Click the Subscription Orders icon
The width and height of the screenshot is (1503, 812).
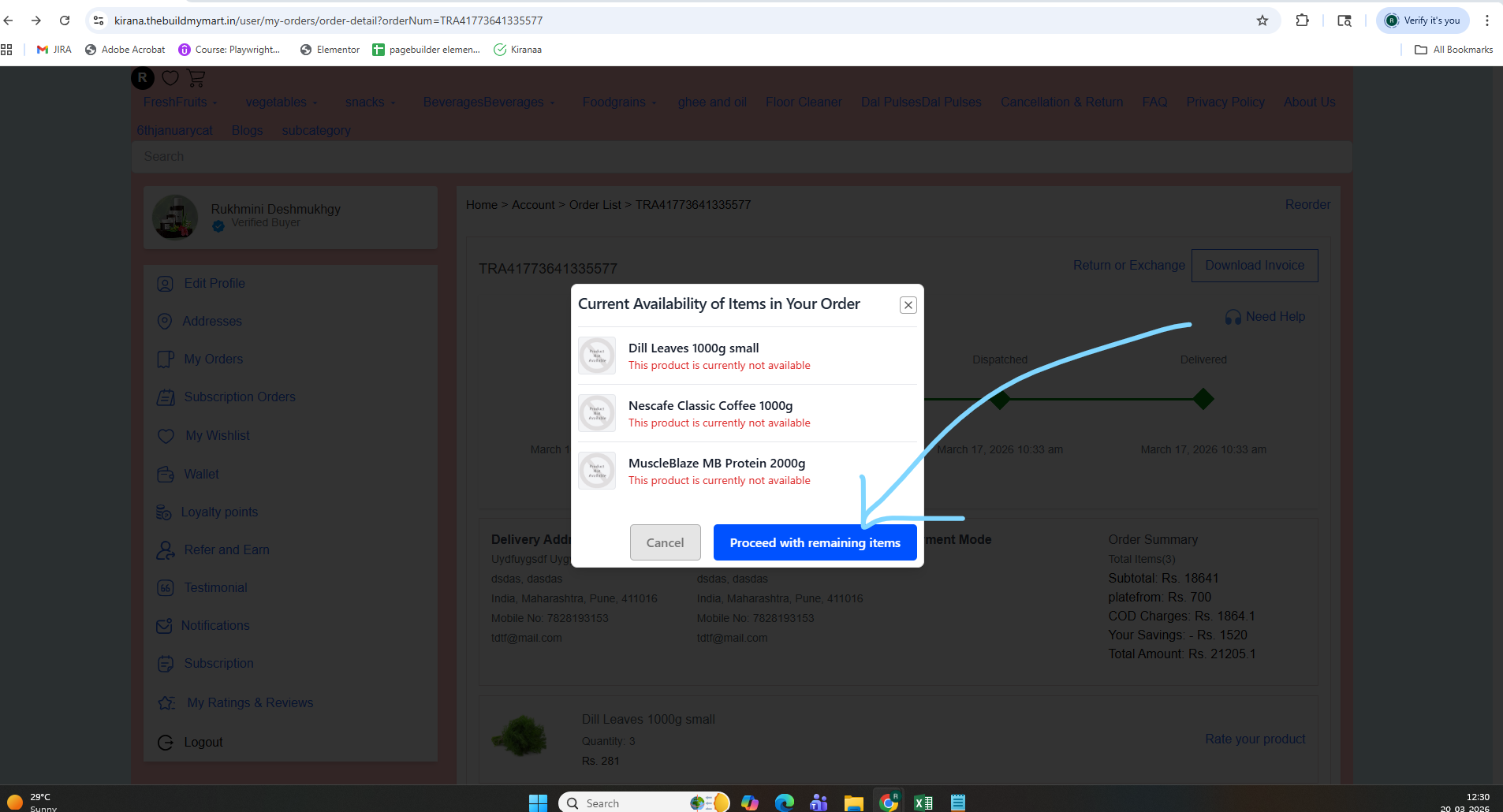tap(166, 397)
